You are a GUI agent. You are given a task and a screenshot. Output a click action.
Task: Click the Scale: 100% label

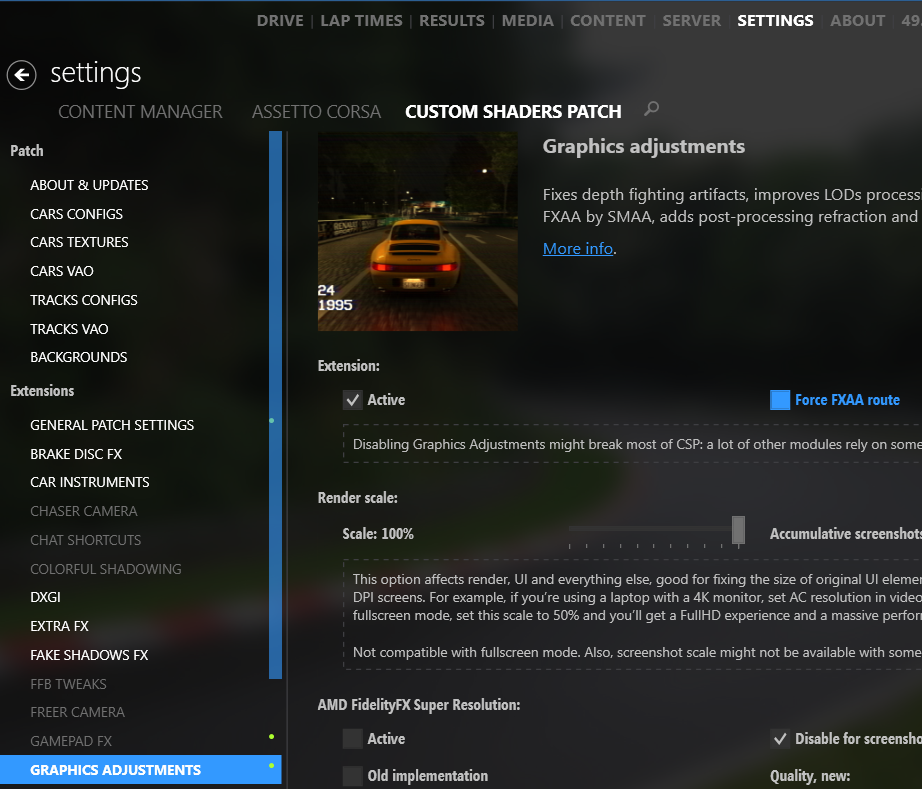pyautogui.click(x=378, y=534)
